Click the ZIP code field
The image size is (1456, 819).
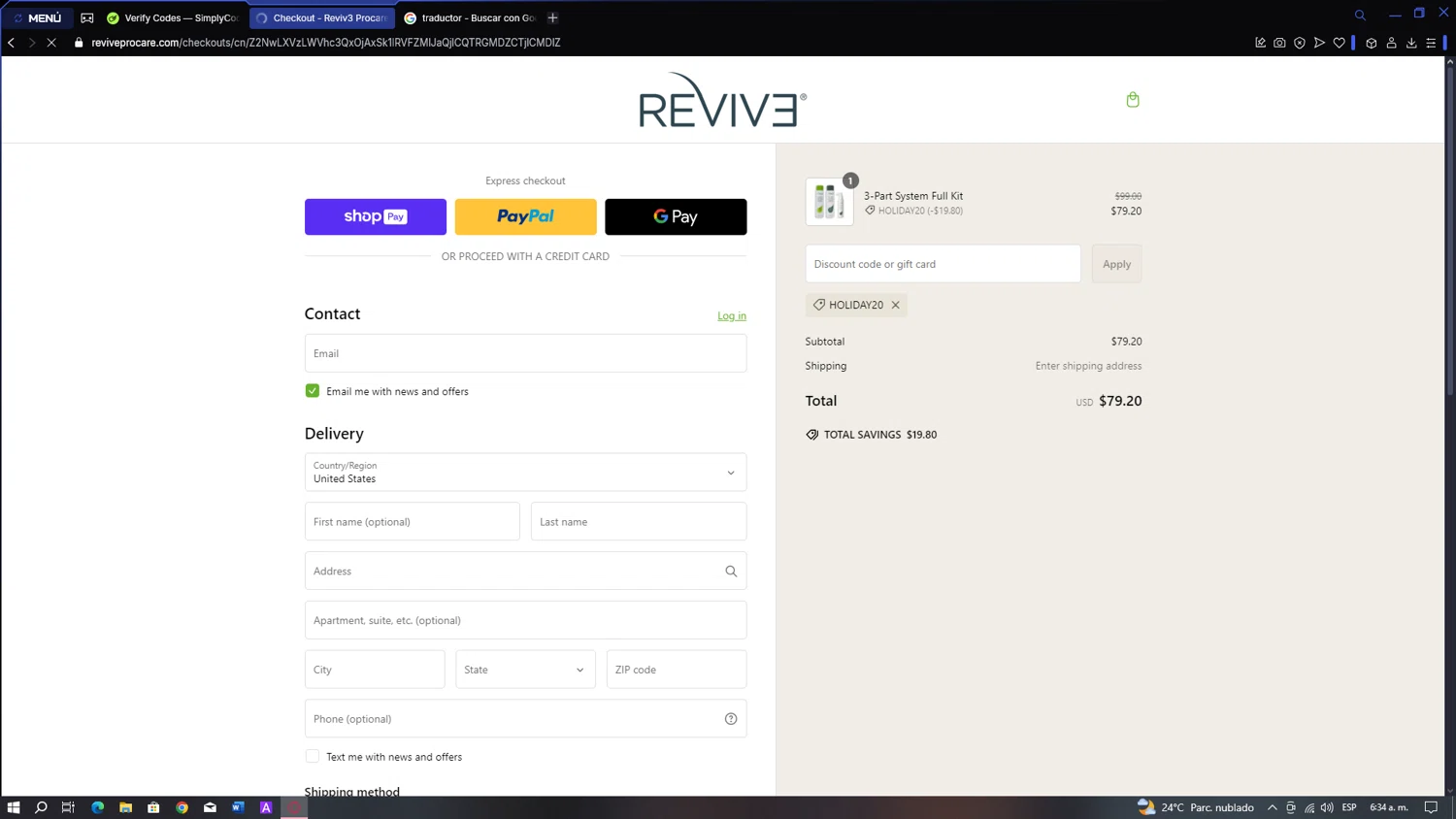point(677,670)
